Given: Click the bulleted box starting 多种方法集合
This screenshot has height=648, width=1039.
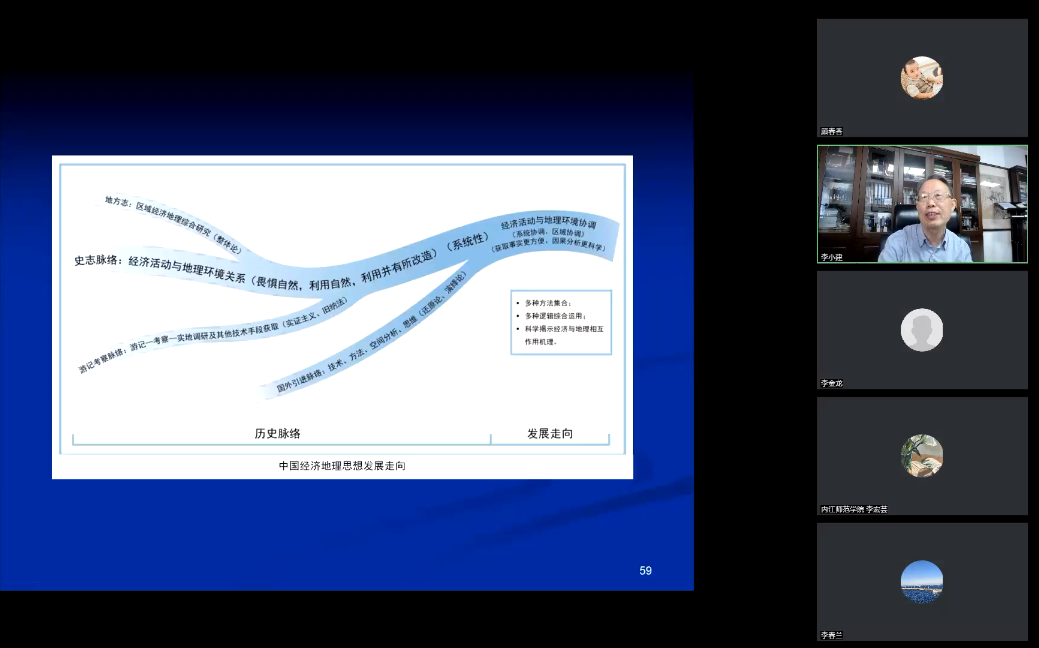Looking at the screenshot, I should click(559, 321).
